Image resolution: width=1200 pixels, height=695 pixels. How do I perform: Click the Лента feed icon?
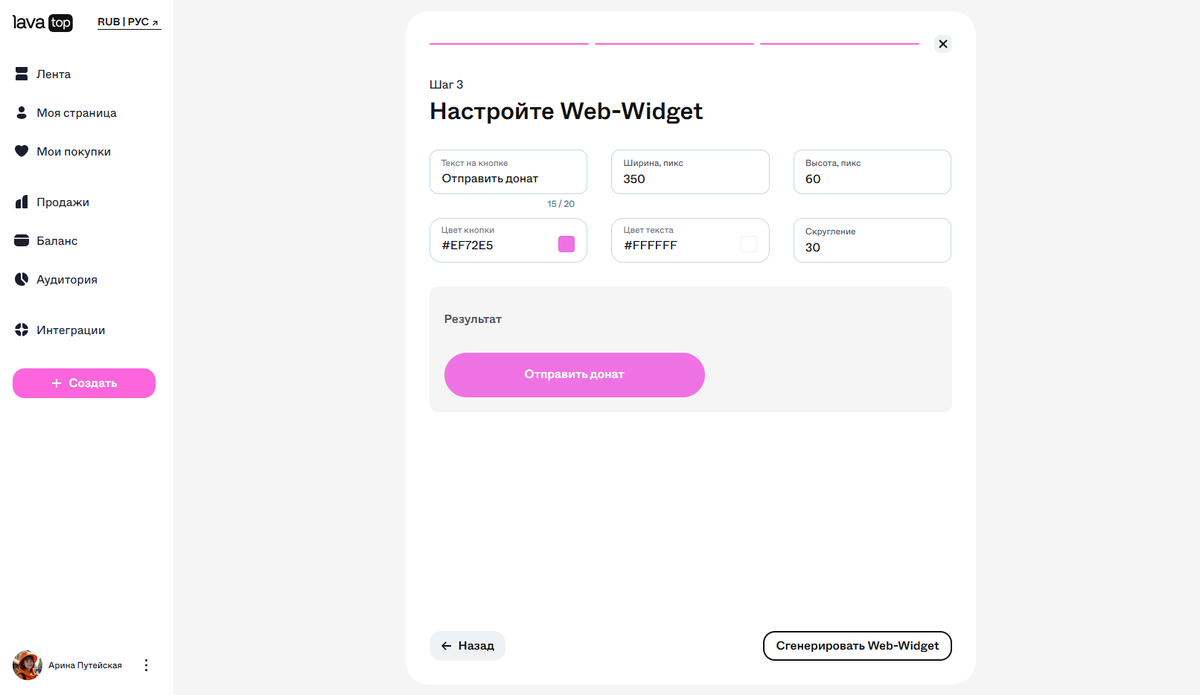coord(22,74)
